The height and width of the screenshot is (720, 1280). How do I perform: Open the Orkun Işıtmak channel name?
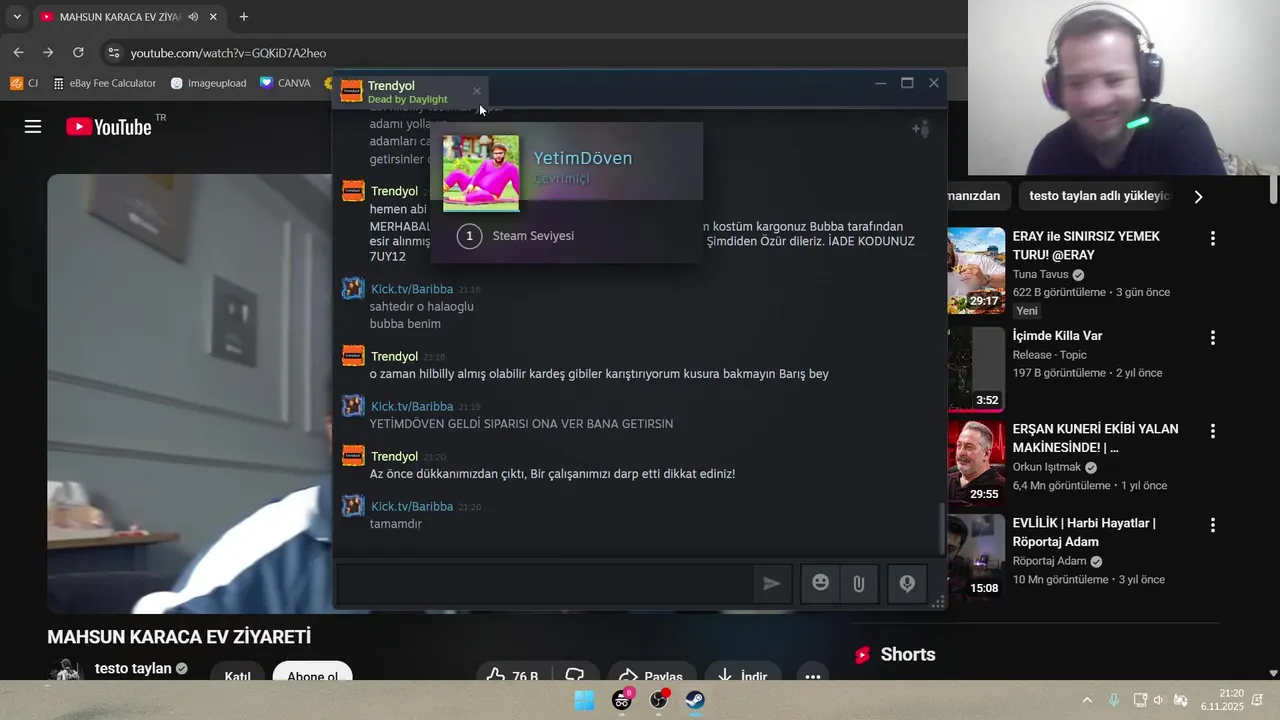[x=1047, y=467]
